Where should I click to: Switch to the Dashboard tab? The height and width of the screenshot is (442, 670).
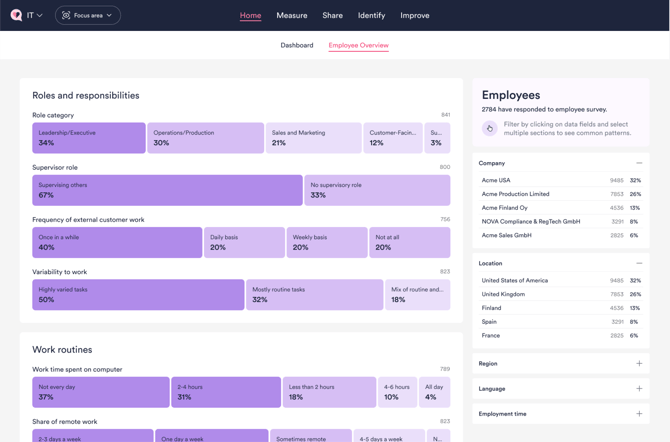click(297, 45)
